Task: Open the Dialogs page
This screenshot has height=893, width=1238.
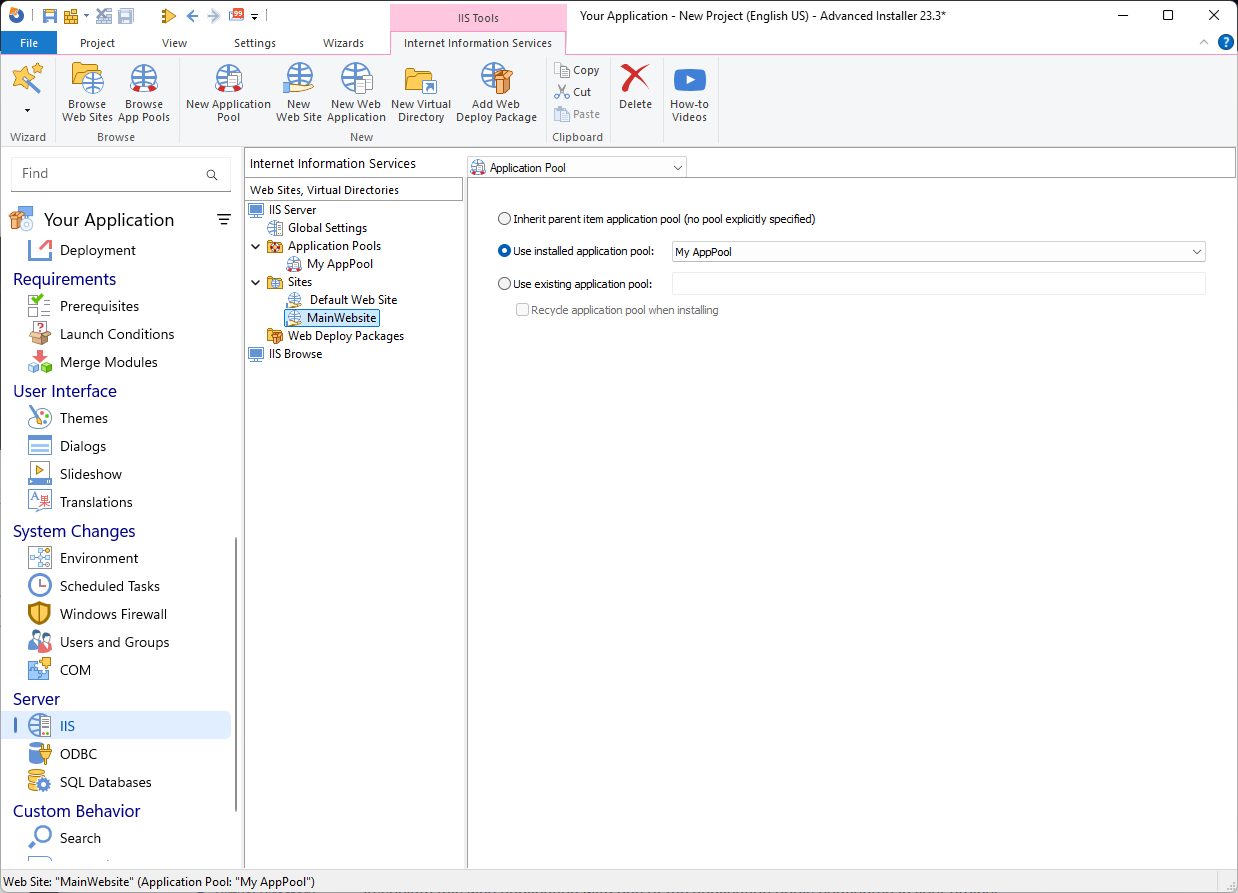Action: (x=83, y=446)
